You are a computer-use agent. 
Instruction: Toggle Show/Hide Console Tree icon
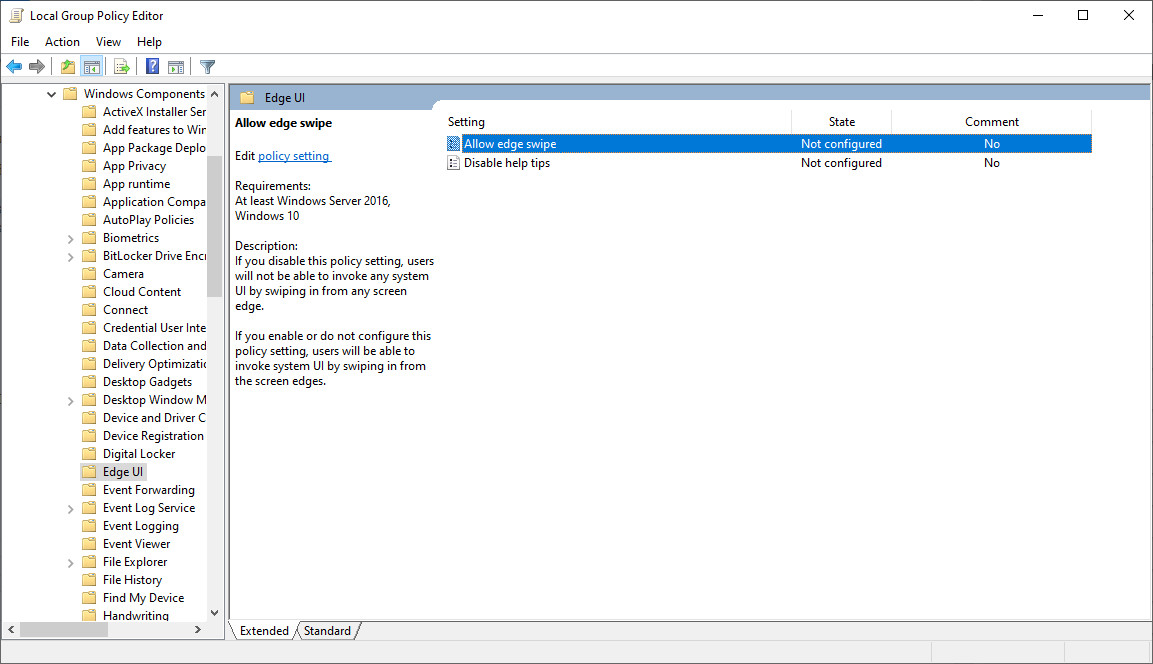click(x=92, y=67)
